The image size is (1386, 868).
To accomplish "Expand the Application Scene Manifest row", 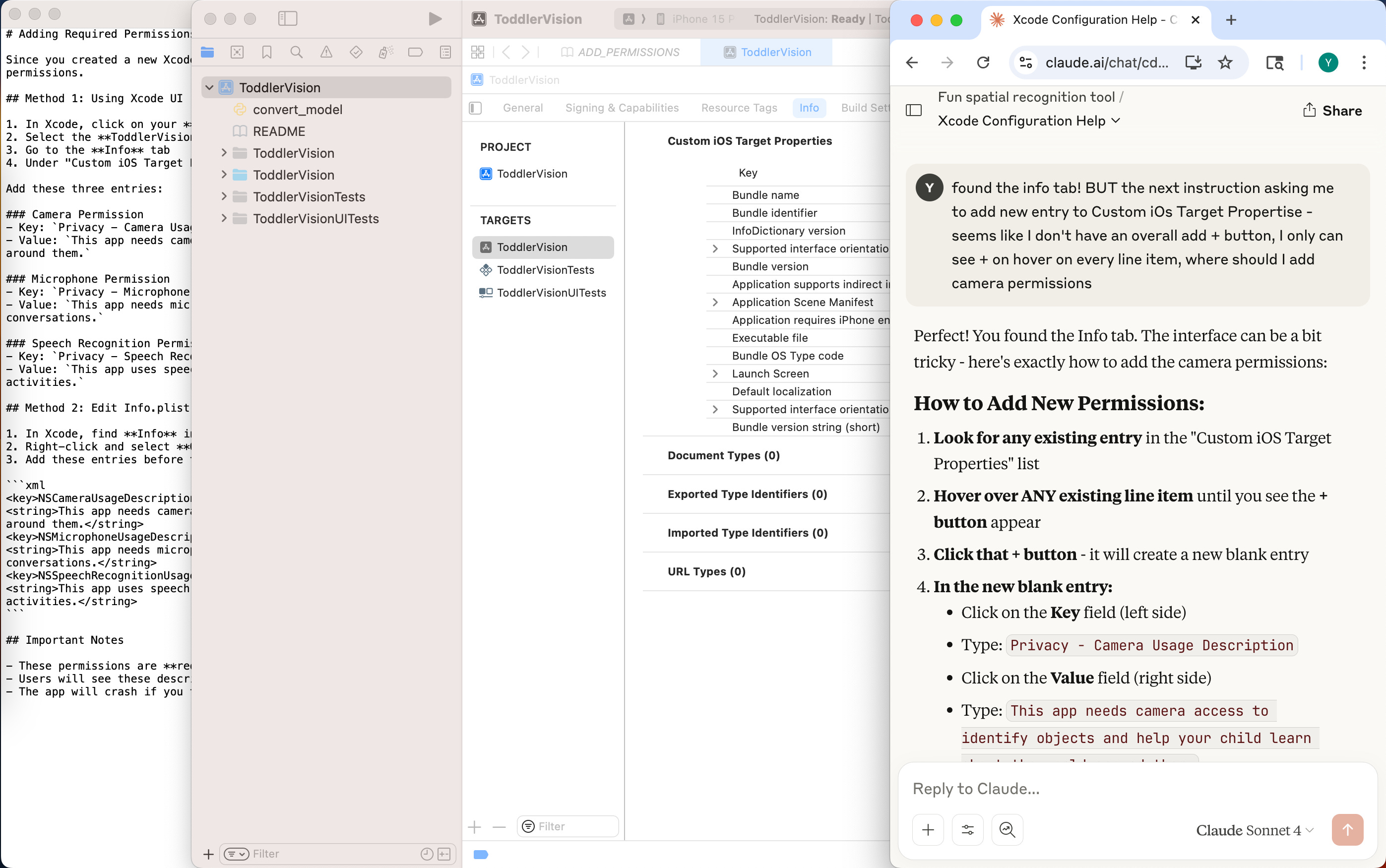I will coord(715,302).
